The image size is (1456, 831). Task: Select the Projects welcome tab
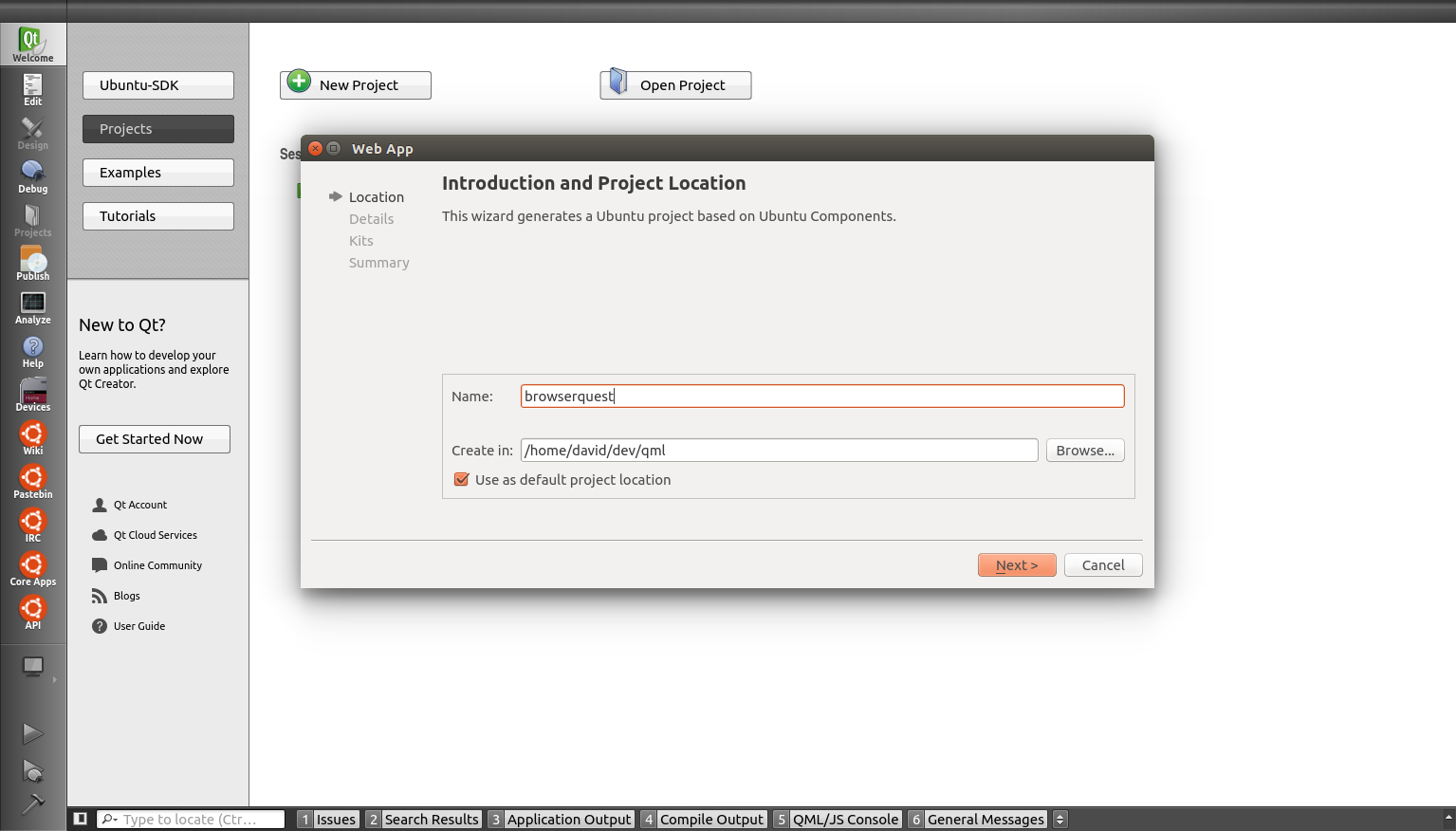(158, 129)
